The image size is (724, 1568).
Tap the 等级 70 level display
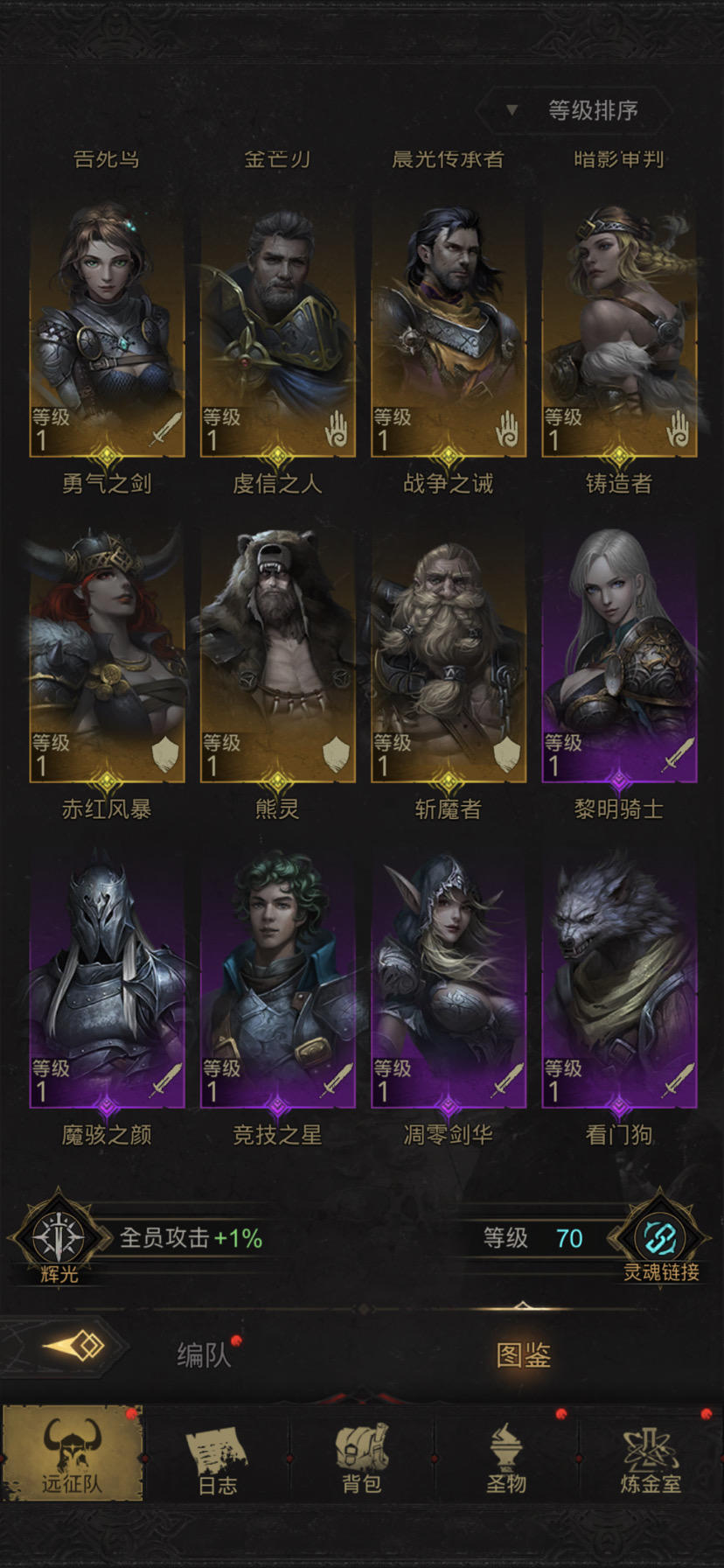pos(533,1237)
